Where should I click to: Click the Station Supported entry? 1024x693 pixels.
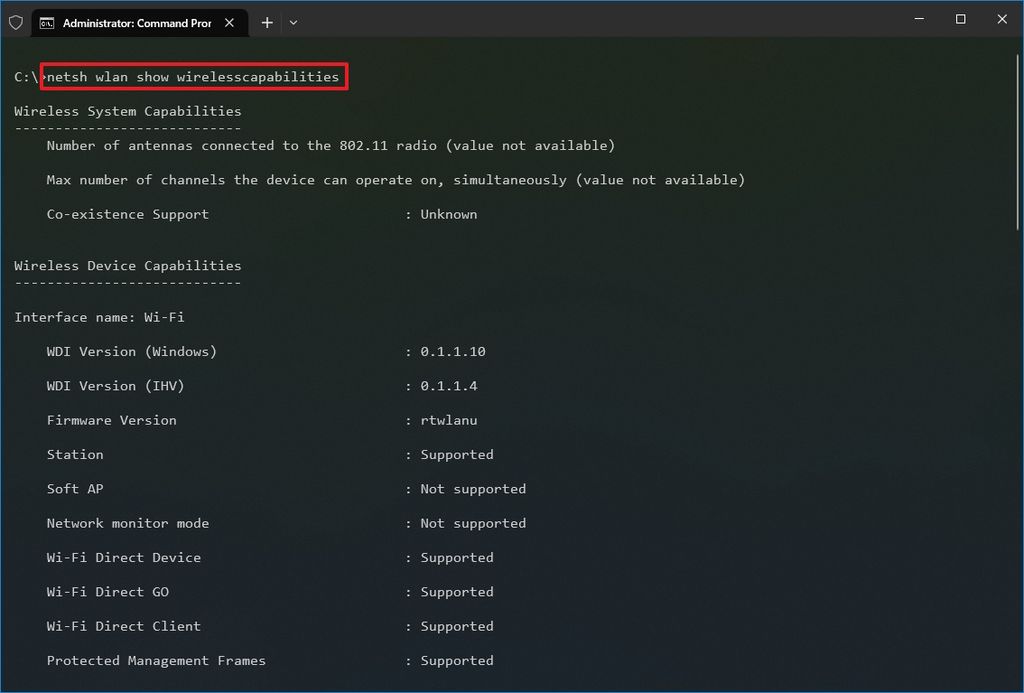click(75, 454)
